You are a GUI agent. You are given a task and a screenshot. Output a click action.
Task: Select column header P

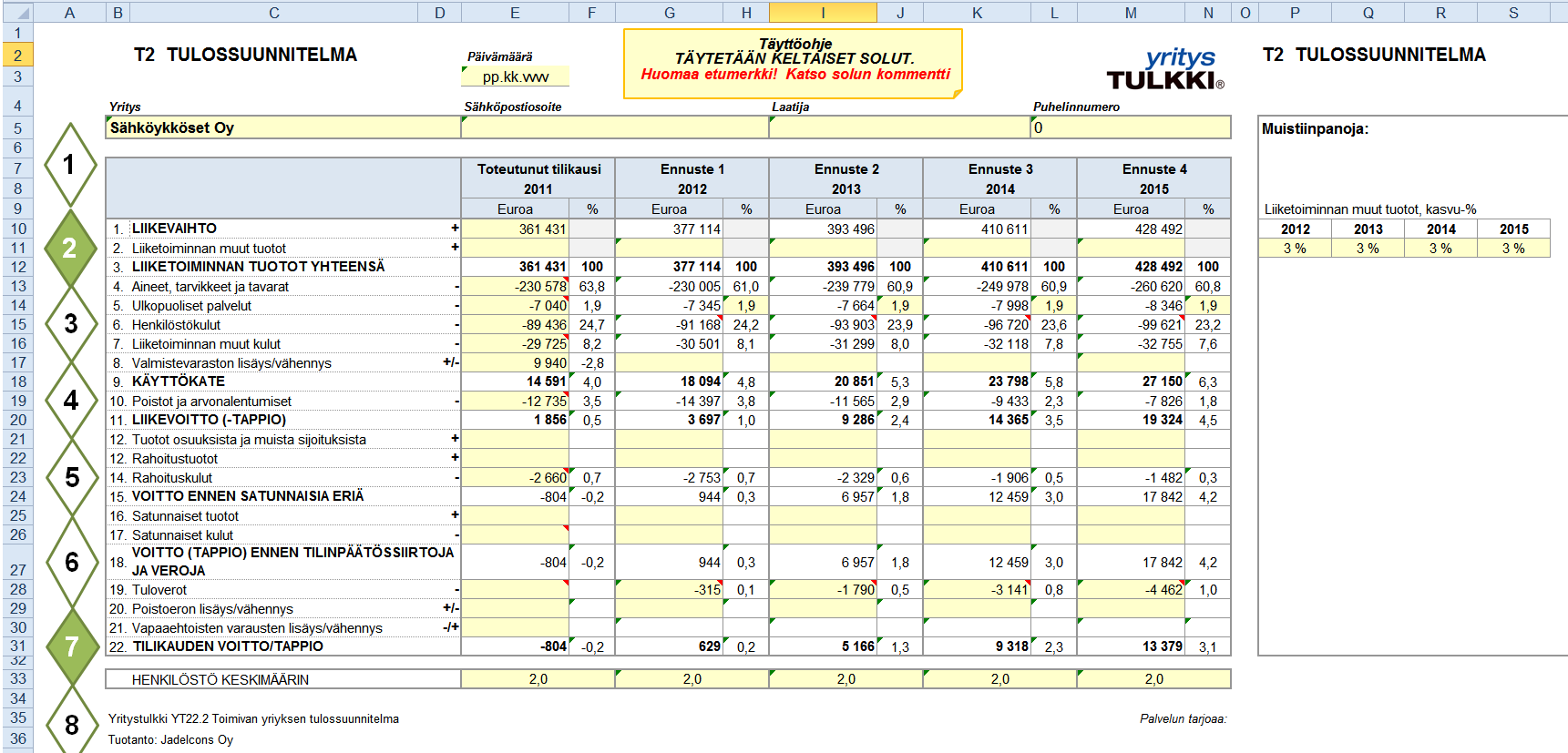(1295, 13)
